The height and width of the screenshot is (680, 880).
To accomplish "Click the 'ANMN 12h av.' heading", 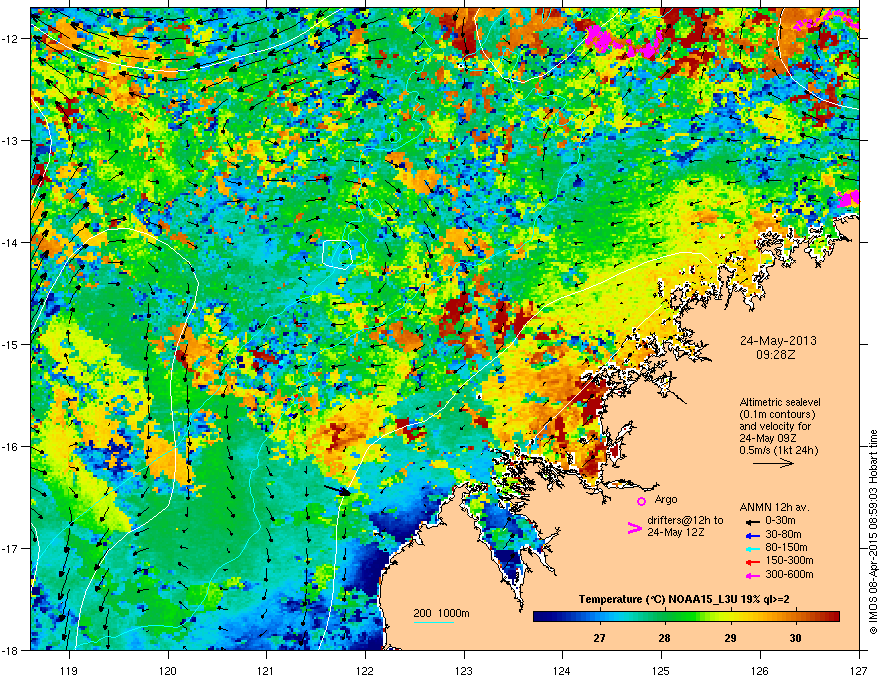I will 774,507.
